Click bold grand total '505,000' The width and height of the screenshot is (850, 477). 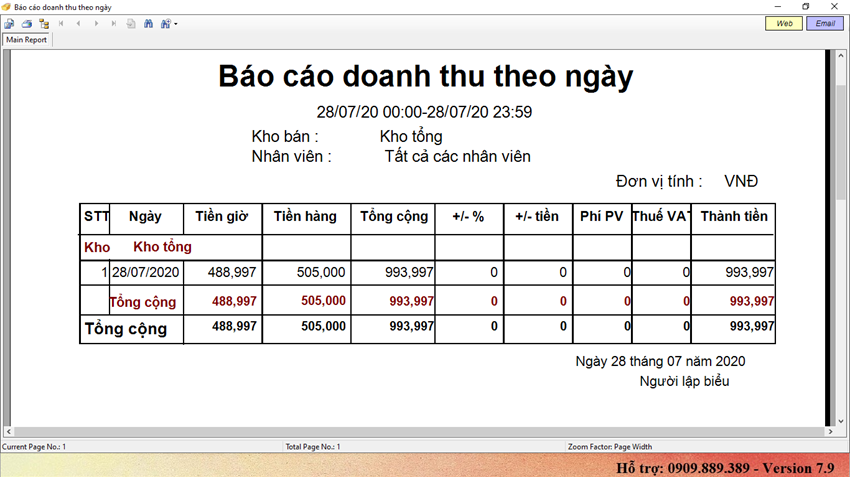click(x=324, y=326)
